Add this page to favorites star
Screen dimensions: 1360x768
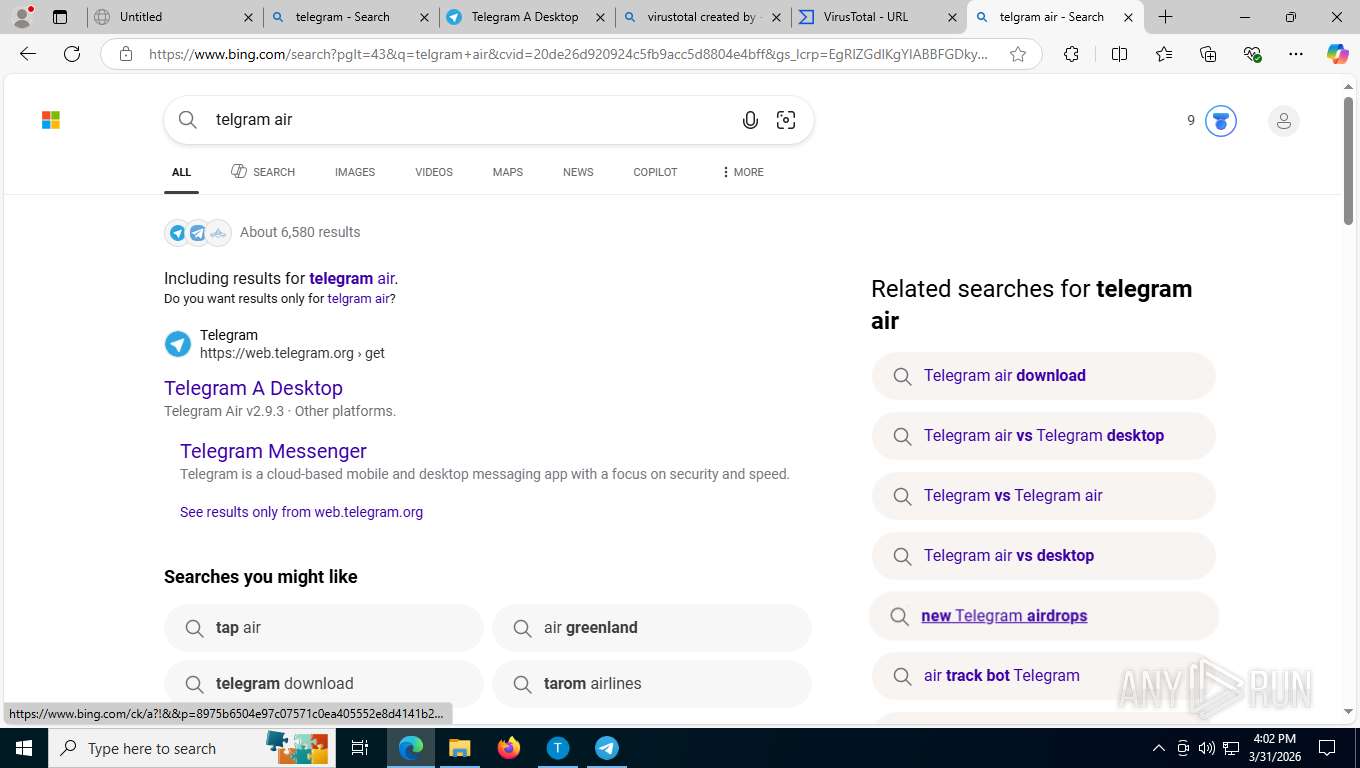pyautogui.click(x=1018, y=54)
